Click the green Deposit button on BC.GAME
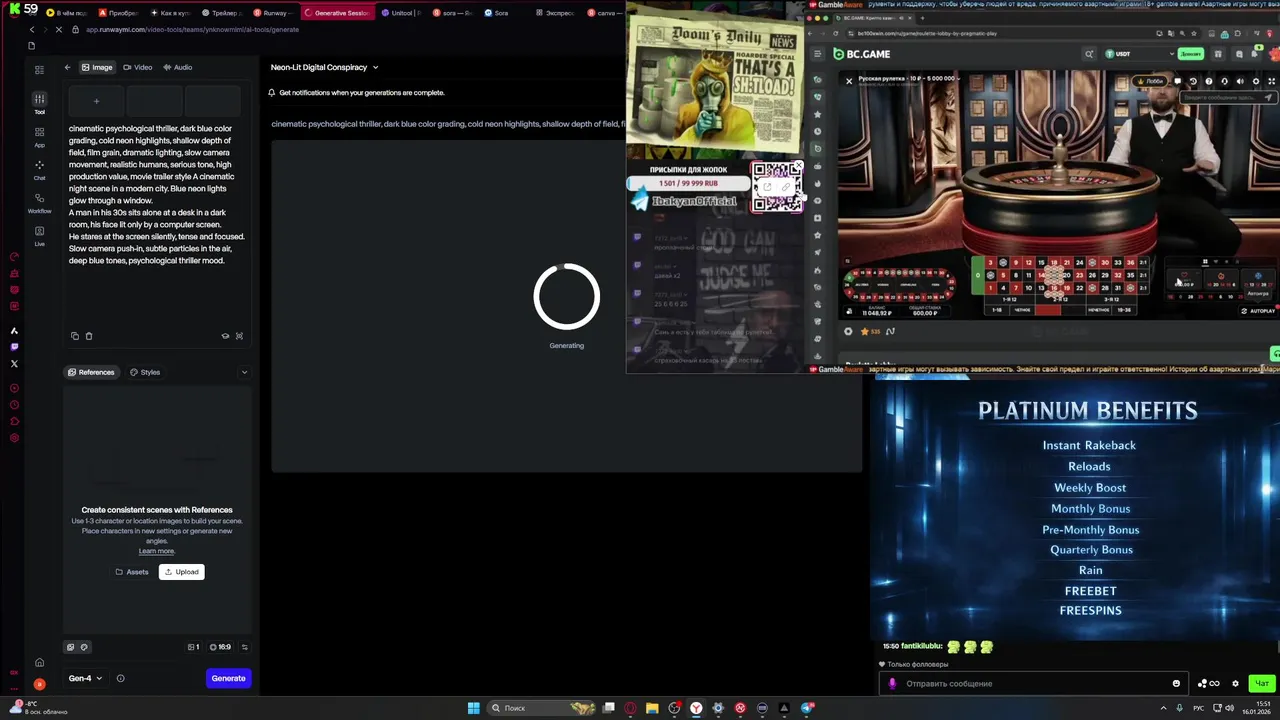The height and width of the screenshot is (720, 1280). 1190,54
